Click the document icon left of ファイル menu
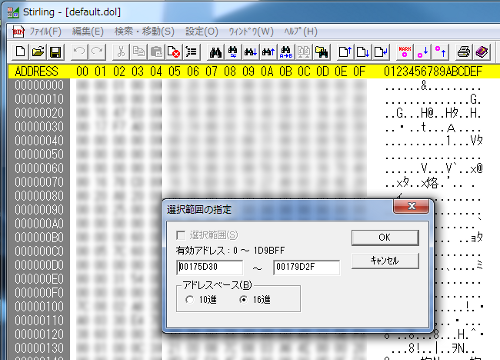This screenshot has height=360, width=500. (18, 32)
